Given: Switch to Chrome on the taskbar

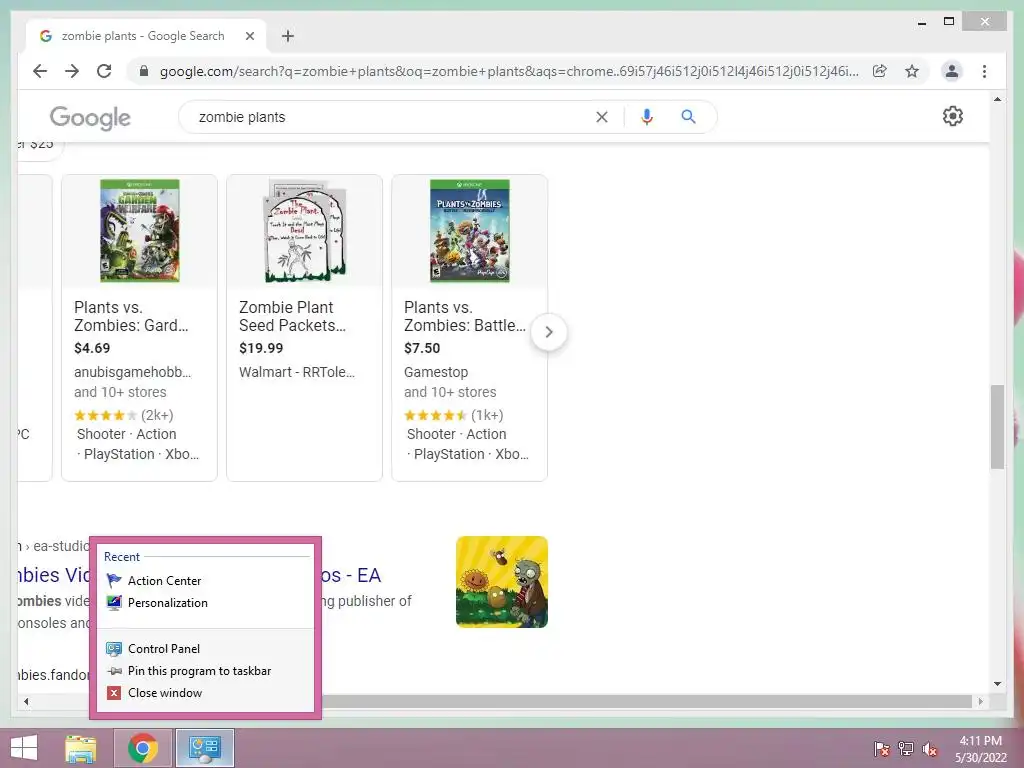Looking at the screenshot, I should (143, 748).
